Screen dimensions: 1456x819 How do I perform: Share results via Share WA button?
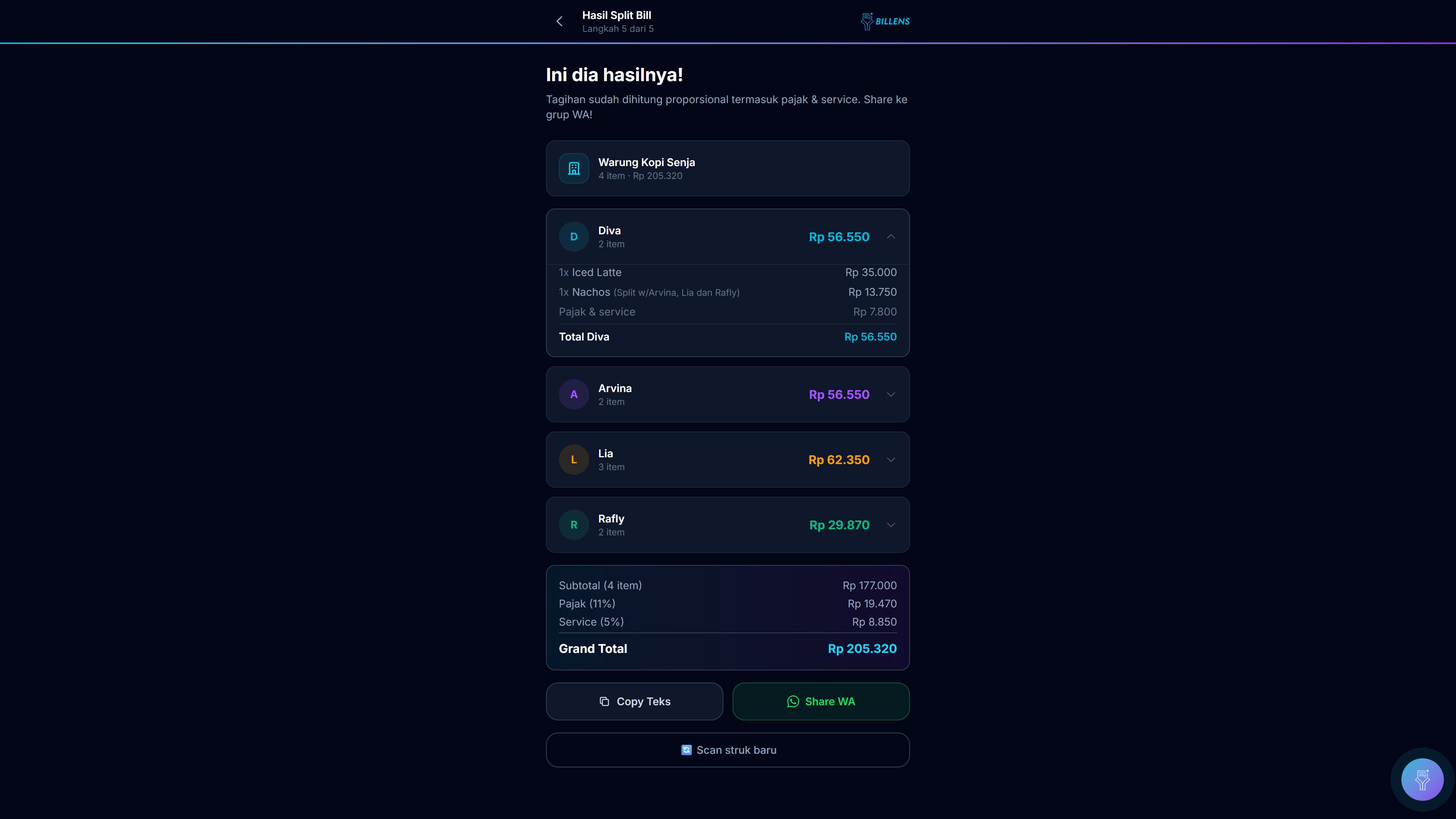[x=821, y=701]
